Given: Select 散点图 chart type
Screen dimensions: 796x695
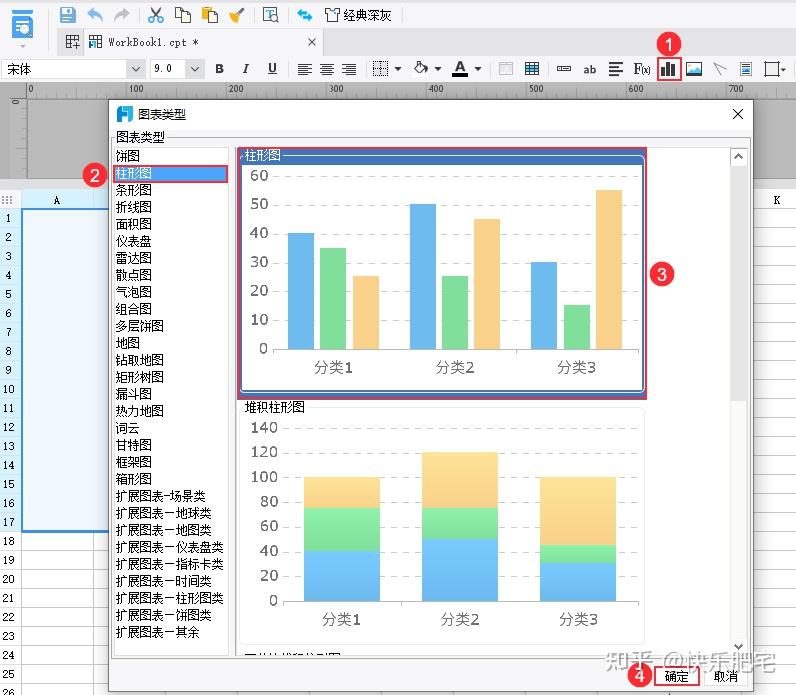Looking at the screenshot, I should click(x=171, y=275).
